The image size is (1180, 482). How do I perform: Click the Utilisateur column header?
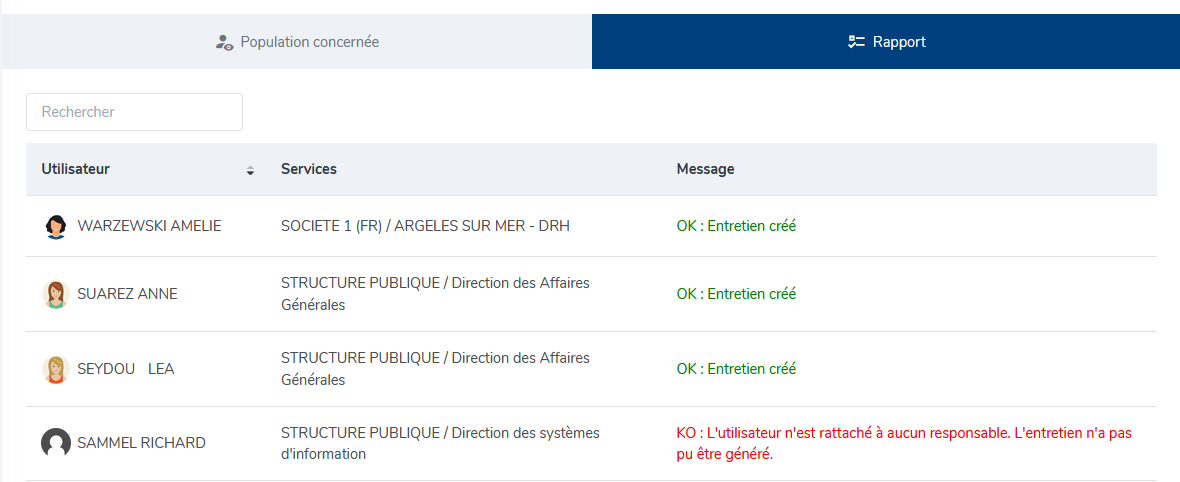click(75, 169)
